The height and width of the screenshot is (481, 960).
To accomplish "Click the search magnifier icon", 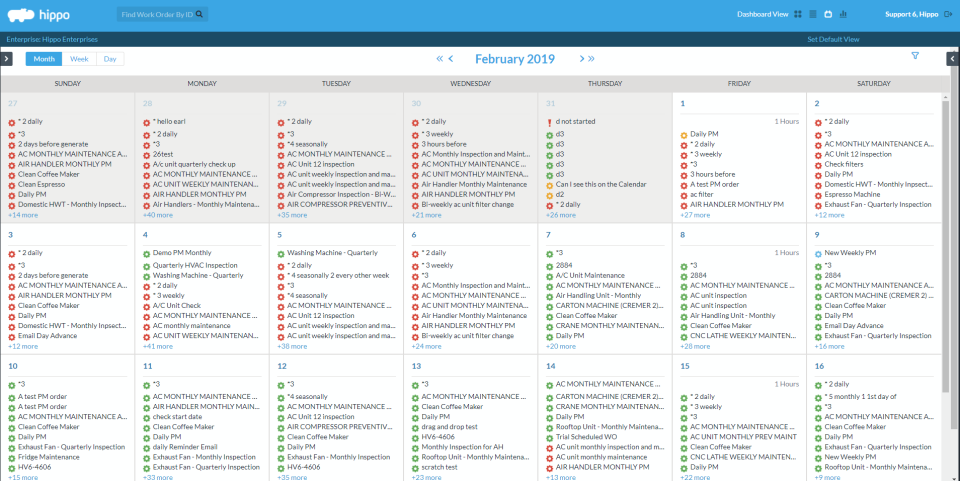I will pyautogui.click(x=200, y=14).
